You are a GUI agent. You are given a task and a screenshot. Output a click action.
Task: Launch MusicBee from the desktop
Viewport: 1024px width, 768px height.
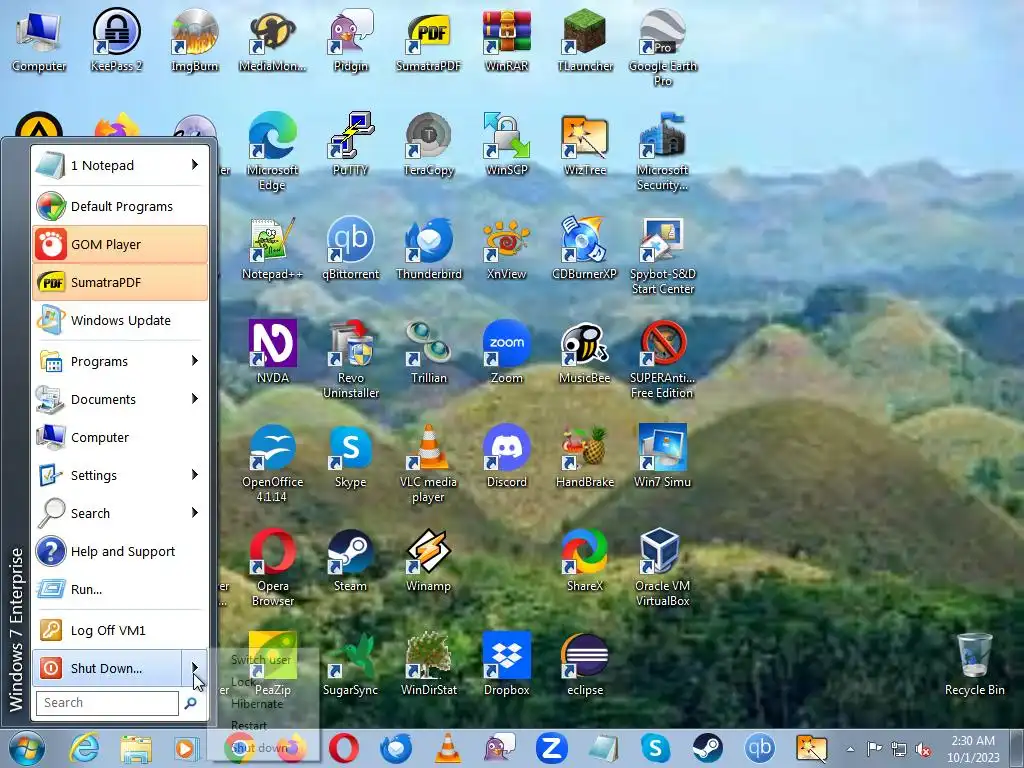tap(585, 352)
